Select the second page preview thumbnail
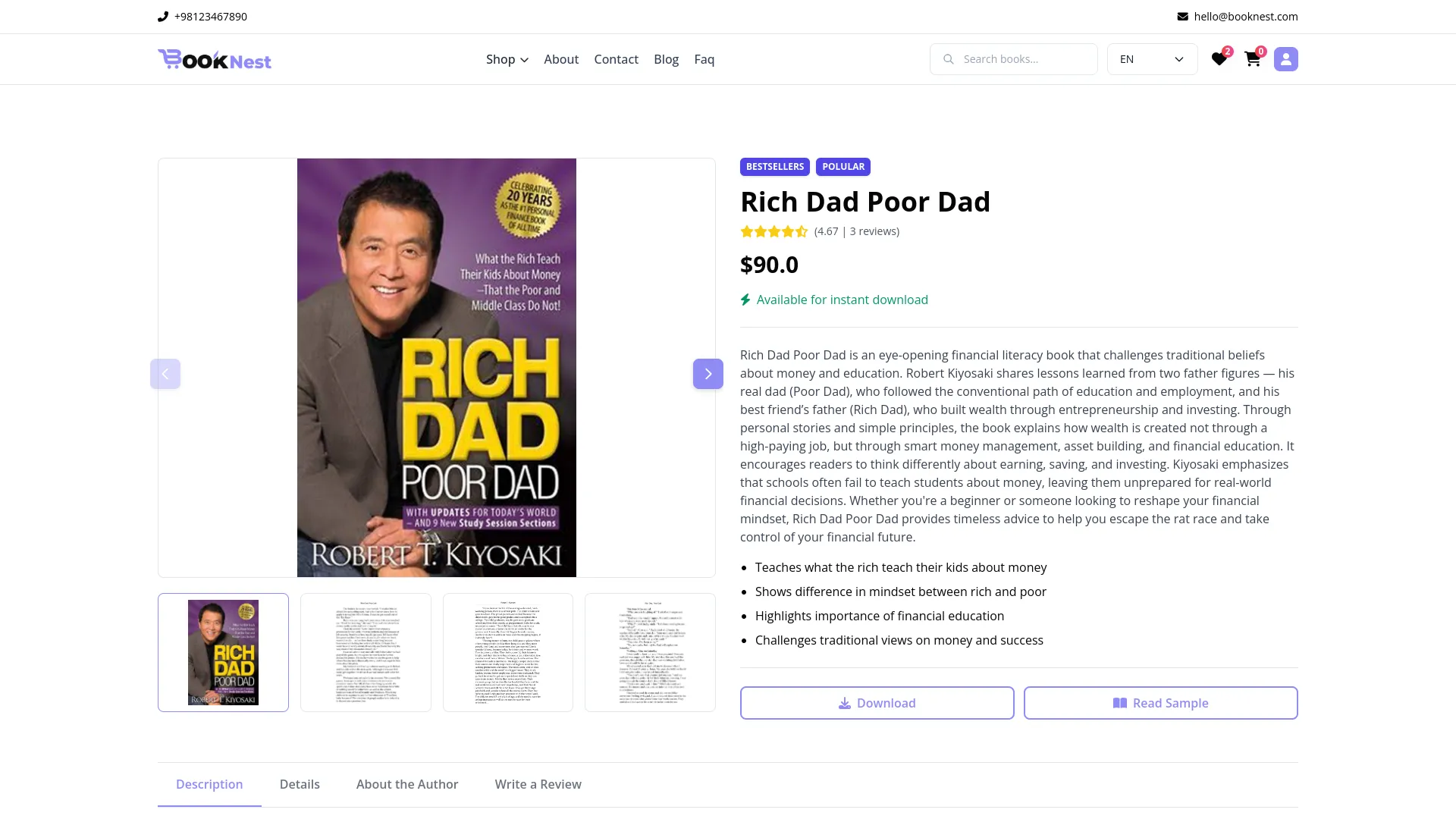1456x819 pixels. pyautogui.click(x=366, y=652)
